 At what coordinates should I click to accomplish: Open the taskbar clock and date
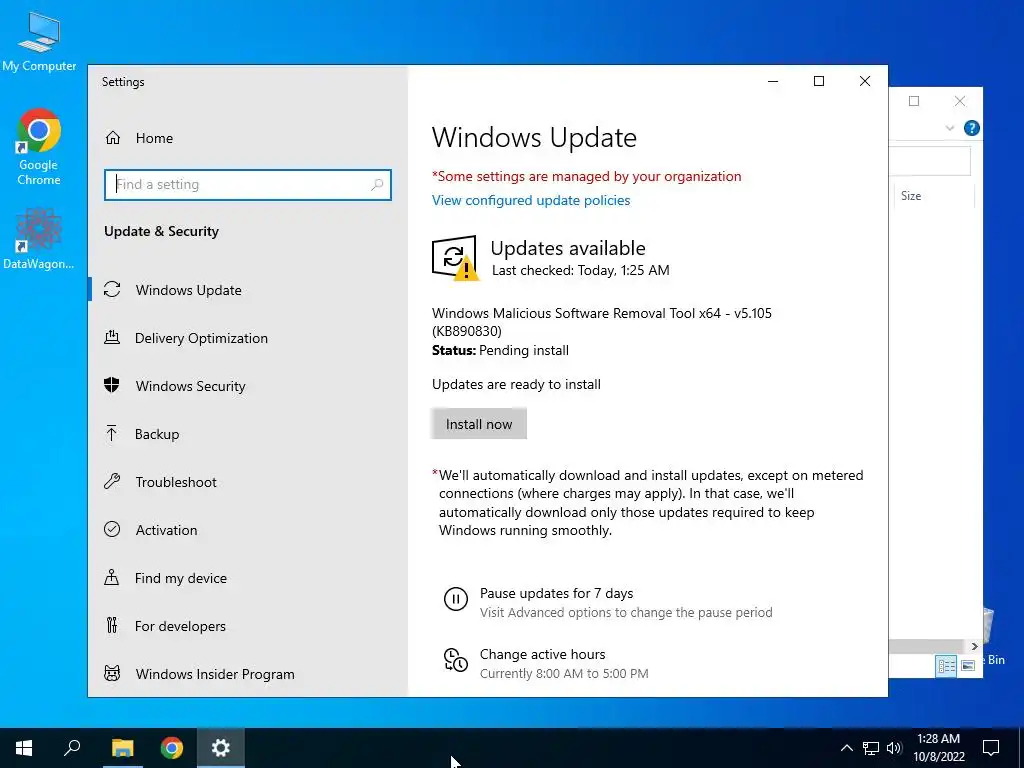point(938,748)
